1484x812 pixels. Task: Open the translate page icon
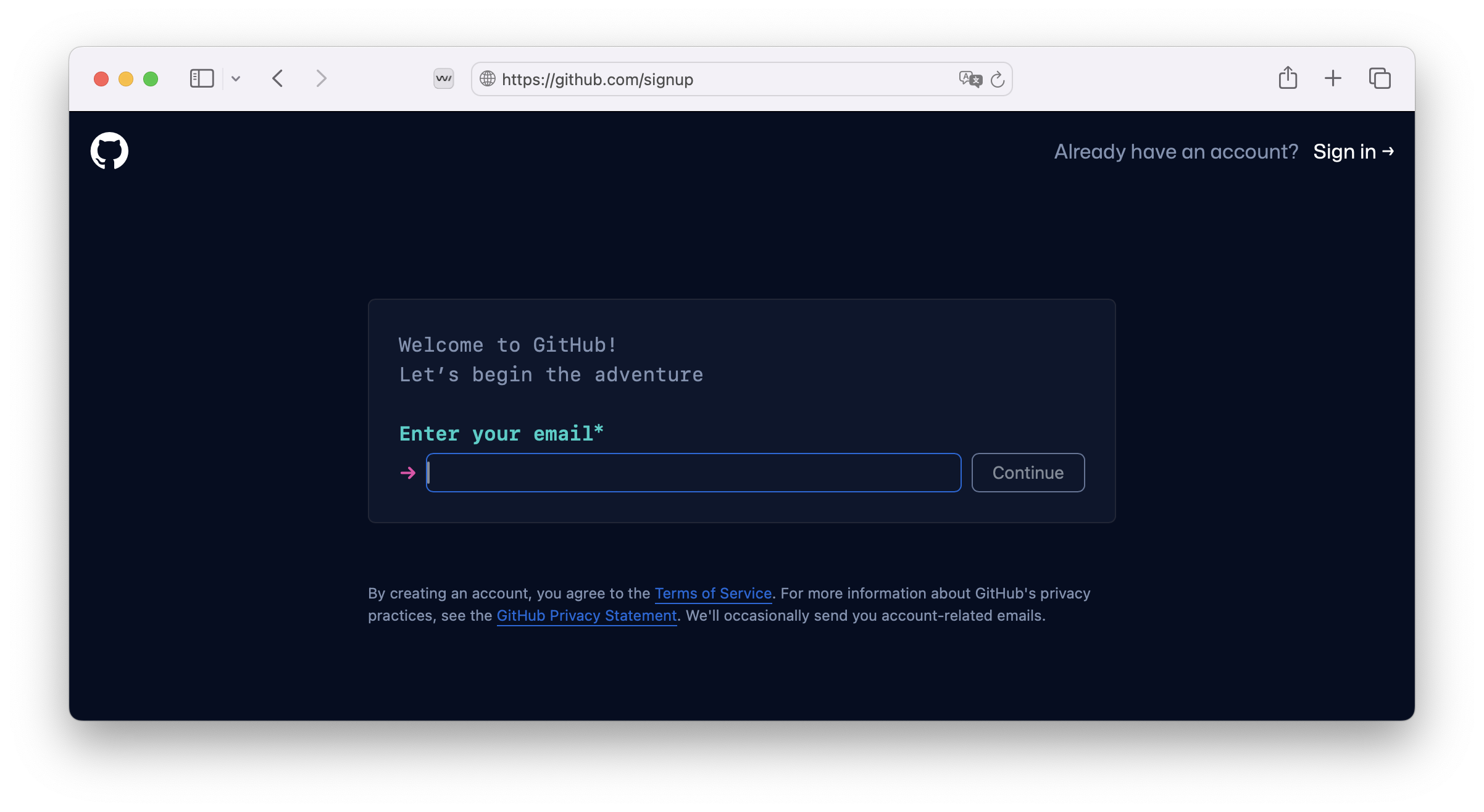click(x=970, y=79)
